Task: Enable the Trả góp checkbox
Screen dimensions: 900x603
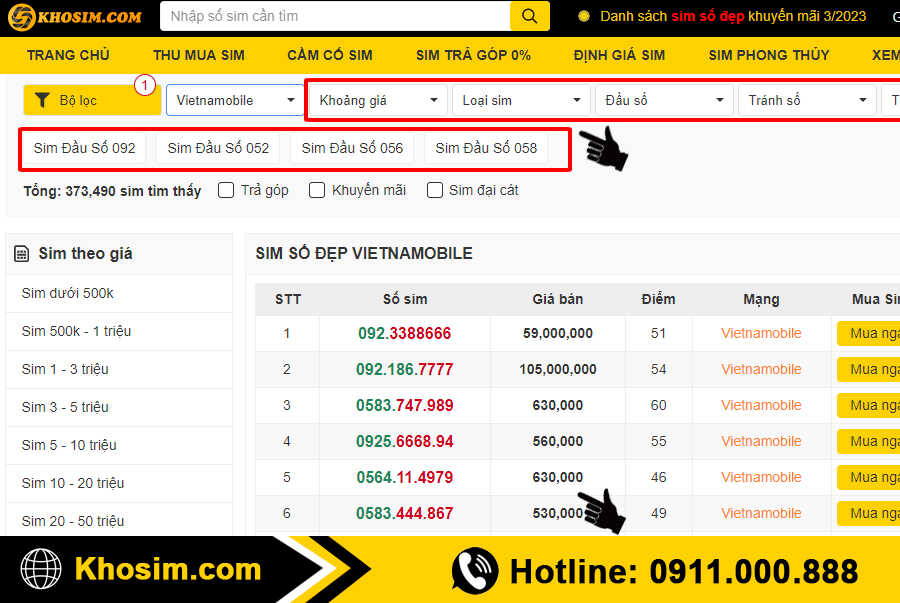Action: tap(226, 190)
